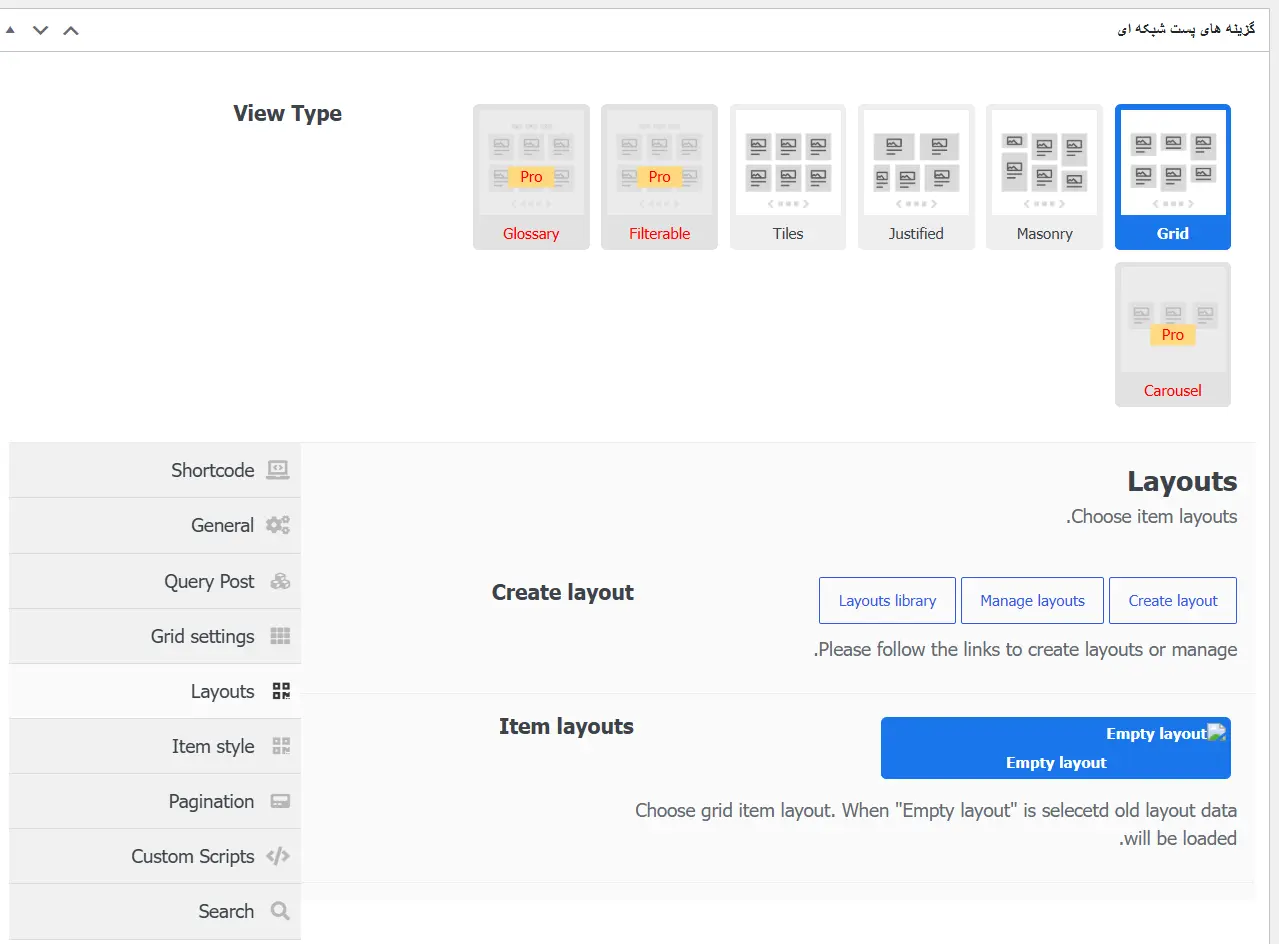Click the Layouts QR-style icon

pos(281,691)
